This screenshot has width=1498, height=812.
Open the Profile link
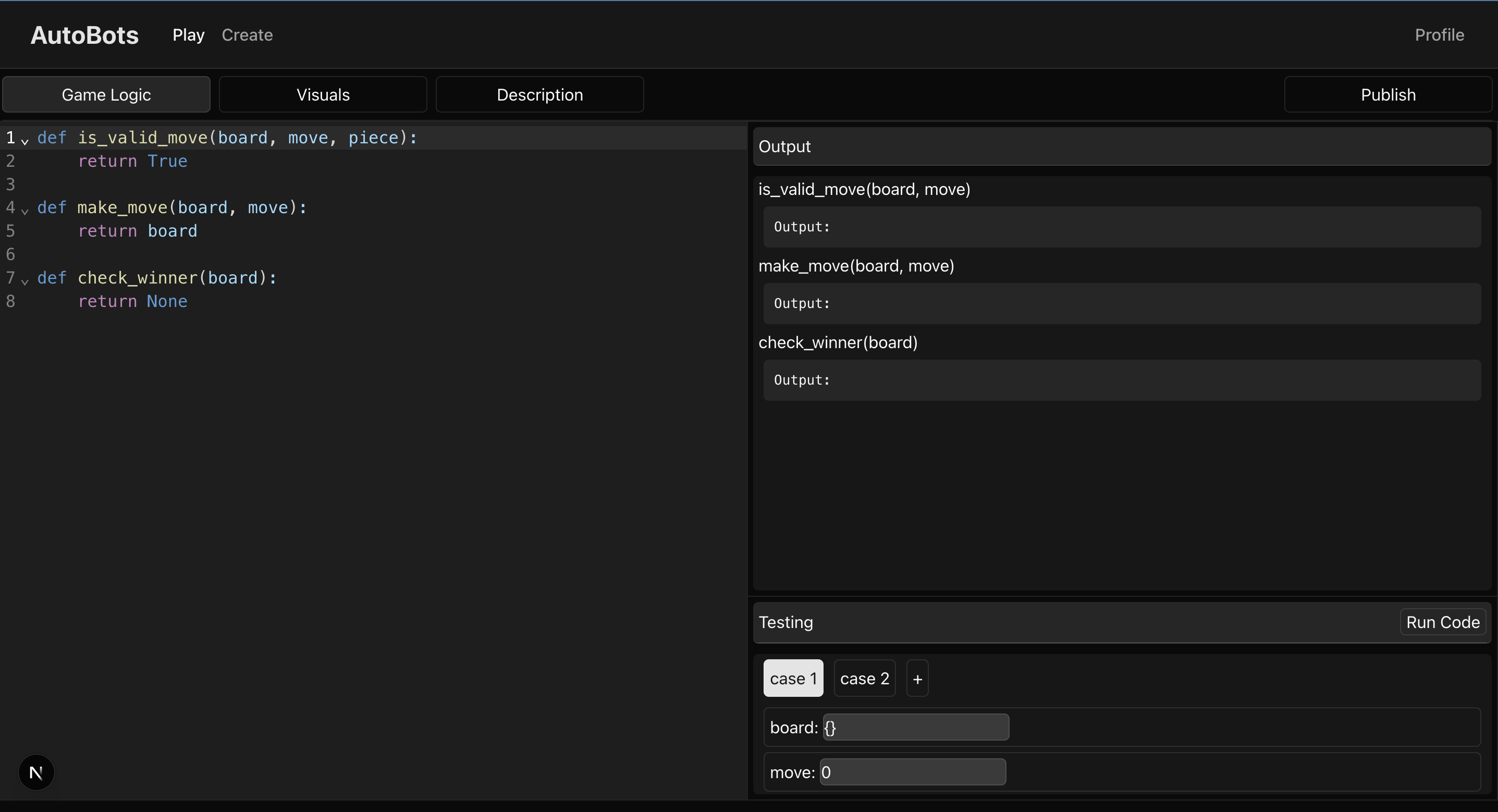pyautogui.click(x=1439, y=35)
